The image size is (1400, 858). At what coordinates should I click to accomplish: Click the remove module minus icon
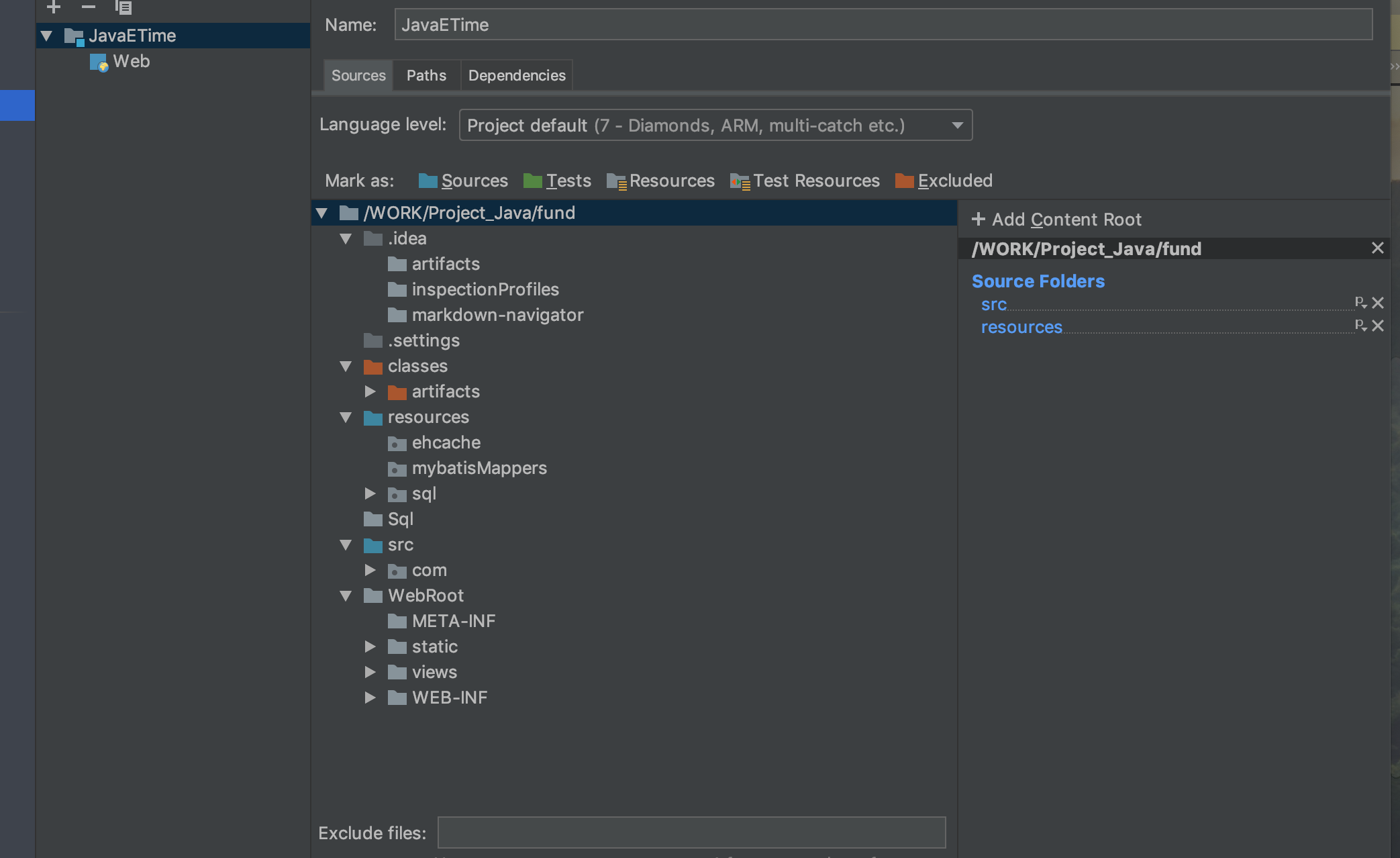point(89,7)
